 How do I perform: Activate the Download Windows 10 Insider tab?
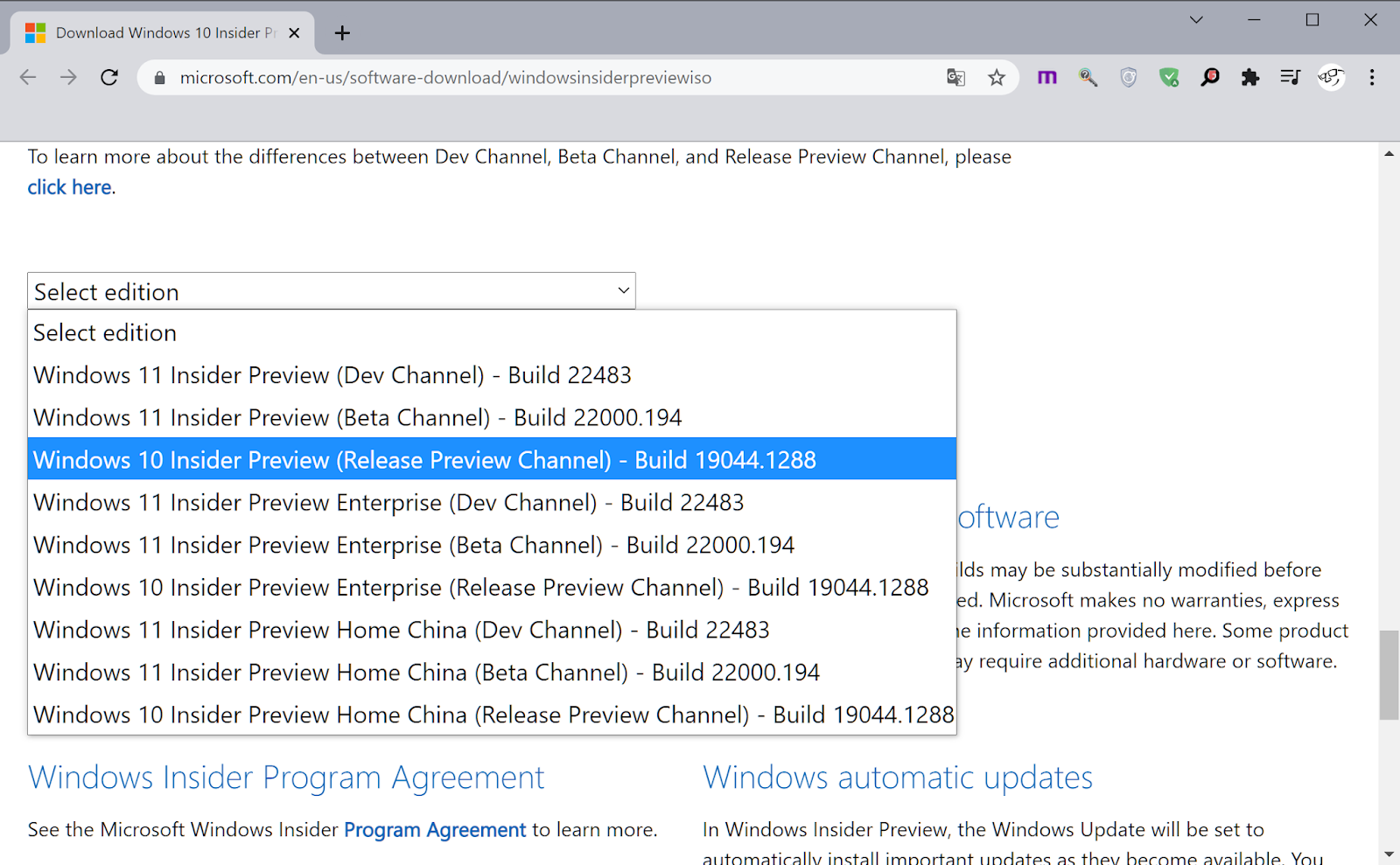(163, 33)
